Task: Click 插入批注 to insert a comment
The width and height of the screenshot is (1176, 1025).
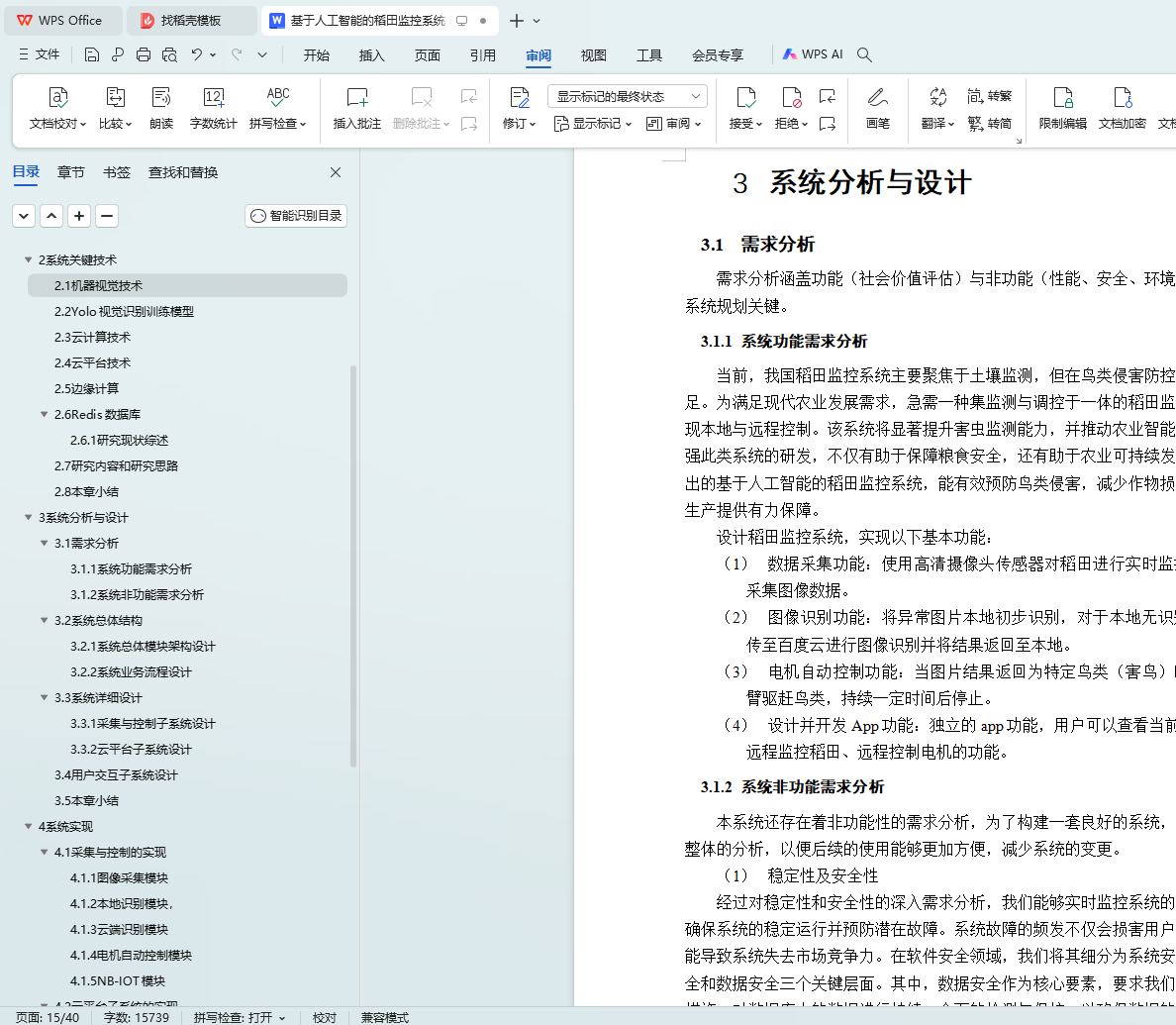Action: pyautogui.click(x=357, y=108)
